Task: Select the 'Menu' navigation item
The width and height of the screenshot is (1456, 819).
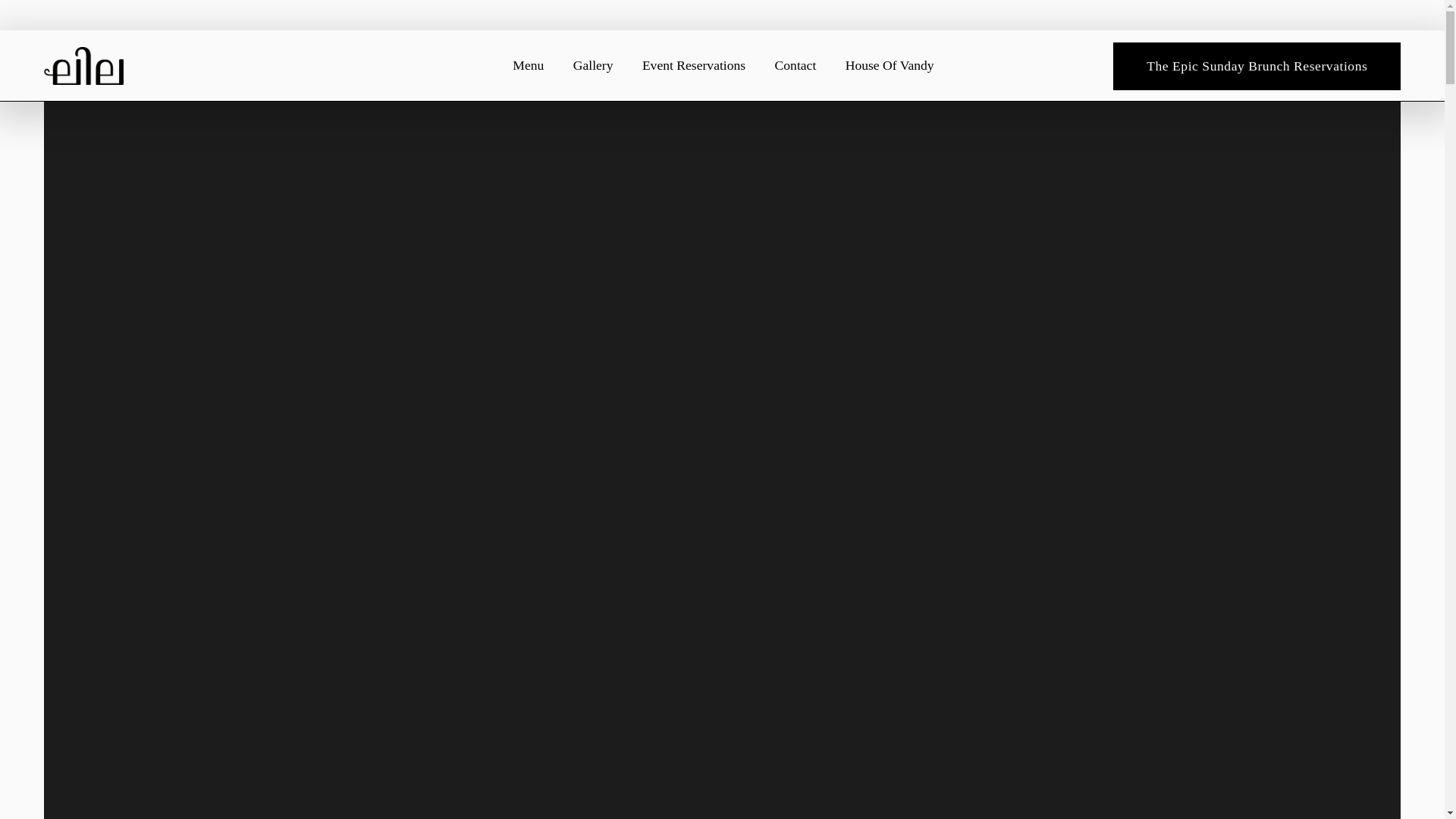Action: pos(528,65)
